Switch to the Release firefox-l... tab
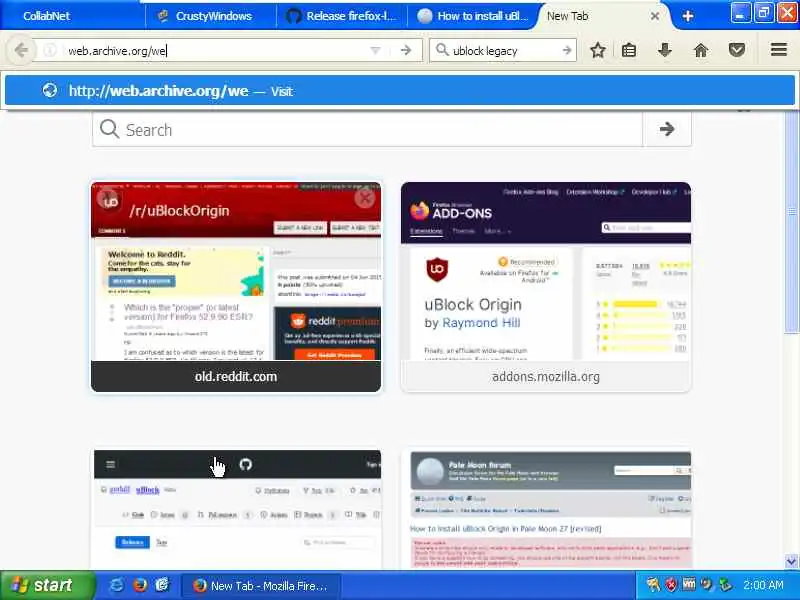Image resolution: width=800 pixels, height=600 pixels. click(342, 16)
